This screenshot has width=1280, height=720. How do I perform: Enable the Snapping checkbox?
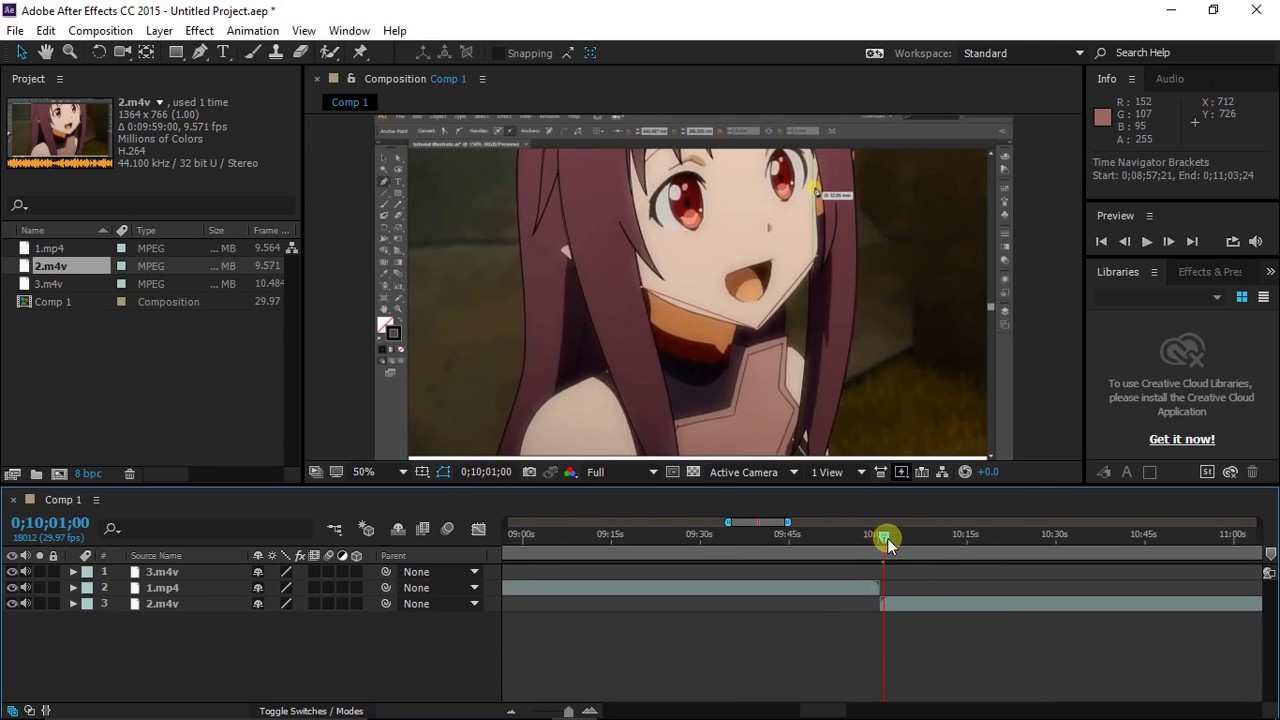tap(498, 53)
